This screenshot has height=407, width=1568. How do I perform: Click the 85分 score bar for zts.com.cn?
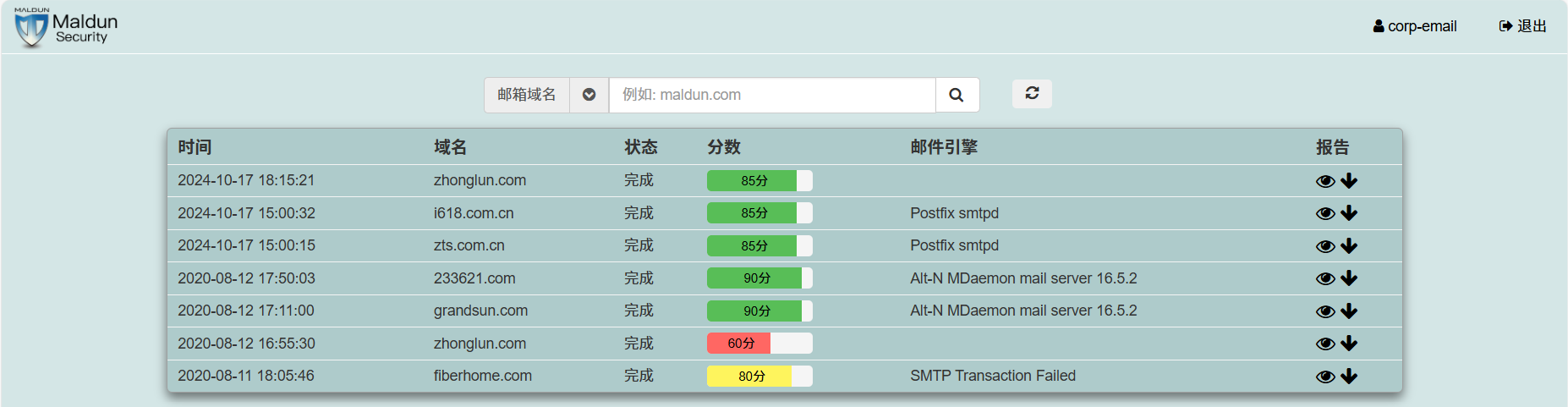(759, 245)
